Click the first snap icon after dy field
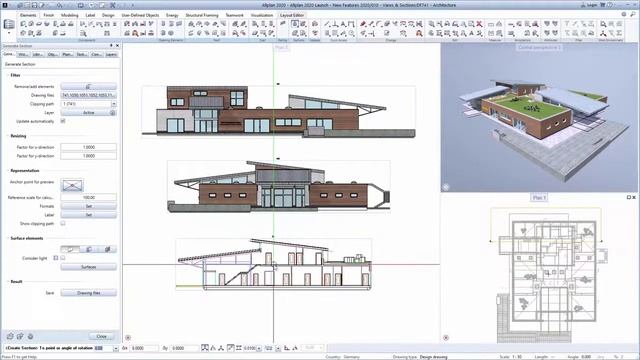Screen dimensions: 640x360 (x=205, y=348)
